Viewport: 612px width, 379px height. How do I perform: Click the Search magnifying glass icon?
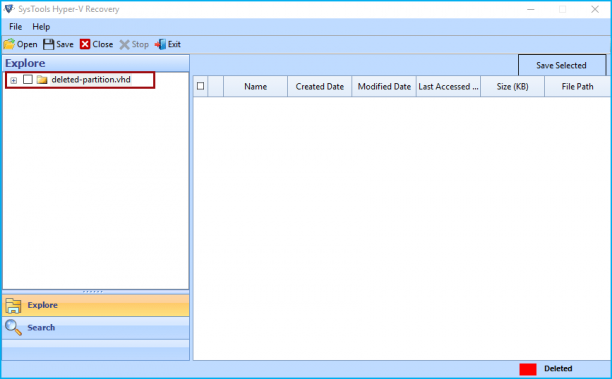click(x=13, y=327)
